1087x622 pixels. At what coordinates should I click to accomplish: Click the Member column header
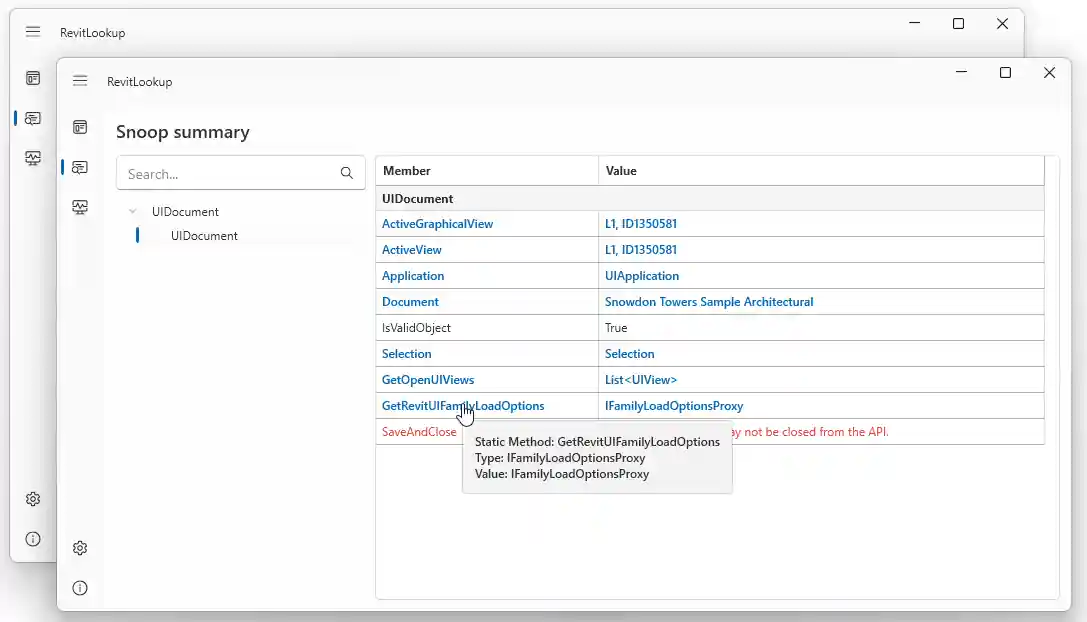486,171
